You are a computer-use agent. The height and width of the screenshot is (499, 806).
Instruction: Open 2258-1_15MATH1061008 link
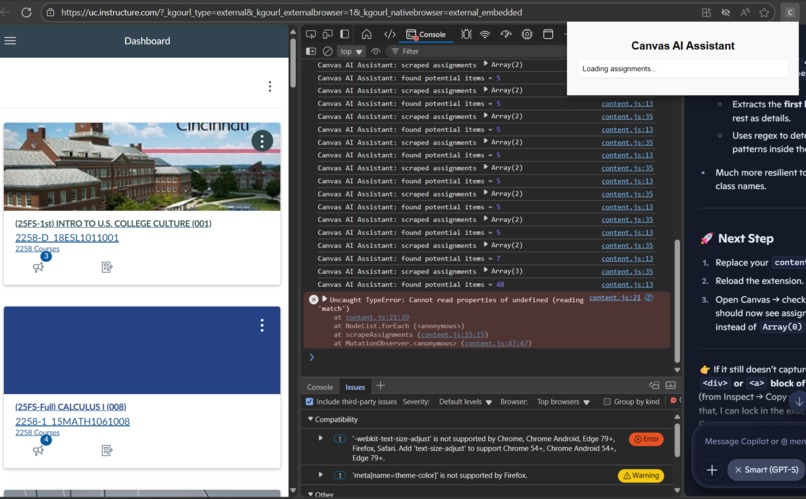(72, 421)
